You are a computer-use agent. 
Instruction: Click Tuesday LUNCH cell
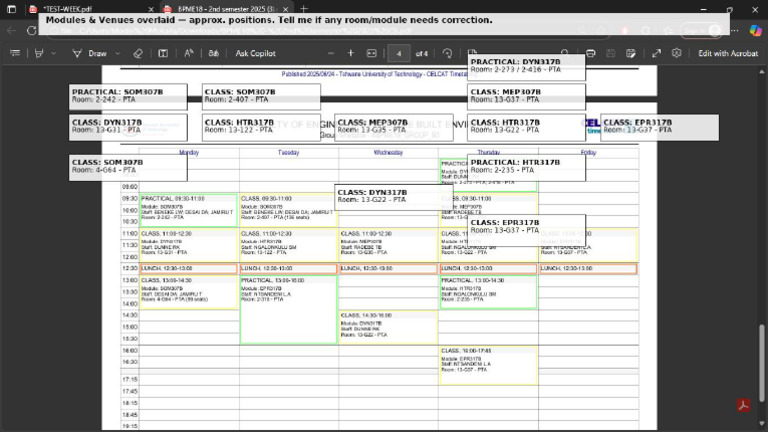point(288,268)
